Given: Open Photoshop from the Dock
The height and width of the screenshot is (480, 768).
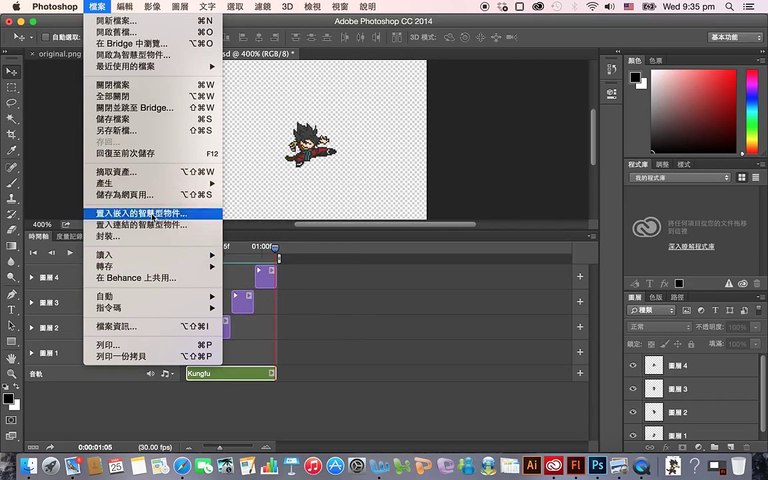Looking at the screenshot, I should 597,465.
